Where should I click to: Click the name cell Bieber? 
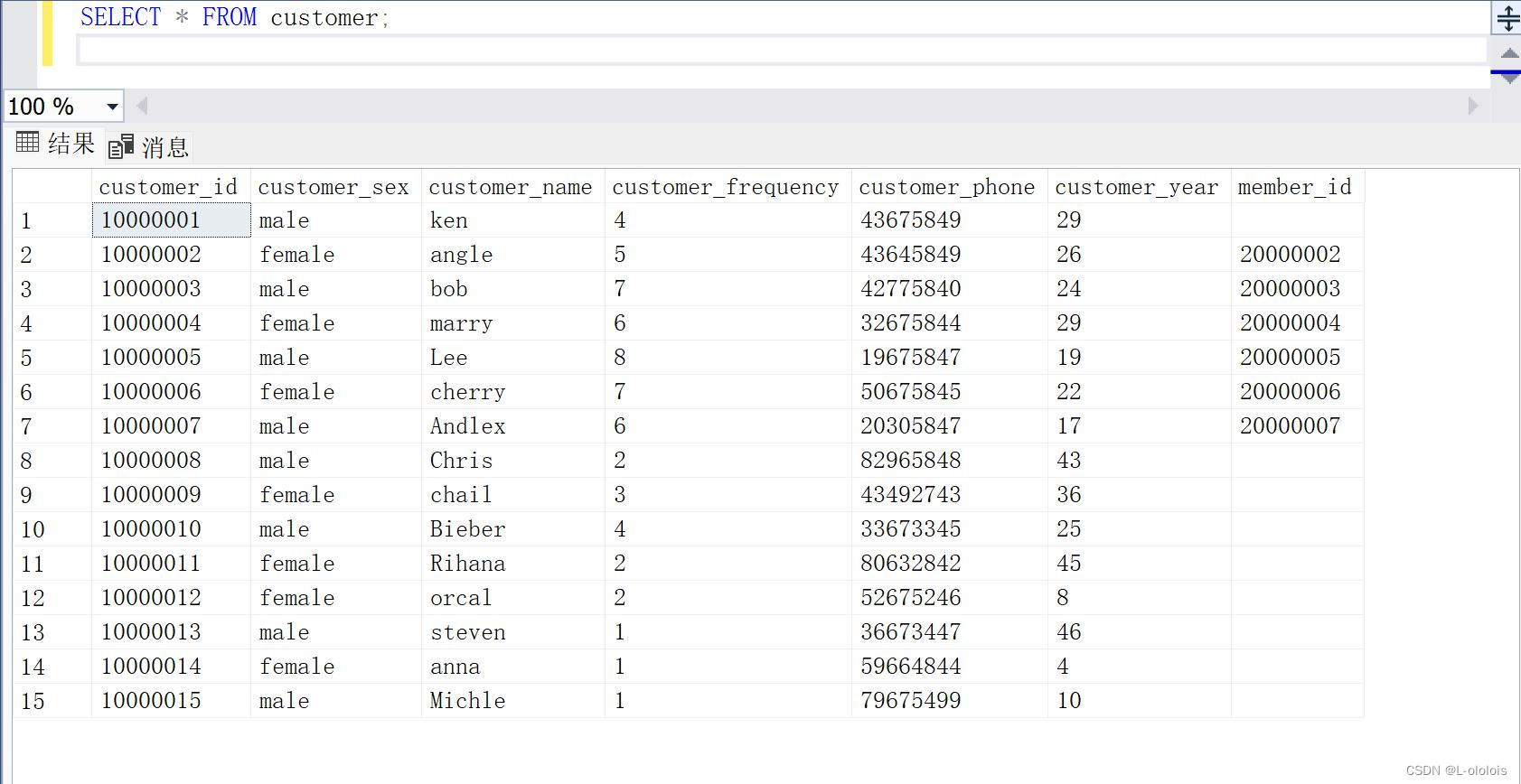512,529
